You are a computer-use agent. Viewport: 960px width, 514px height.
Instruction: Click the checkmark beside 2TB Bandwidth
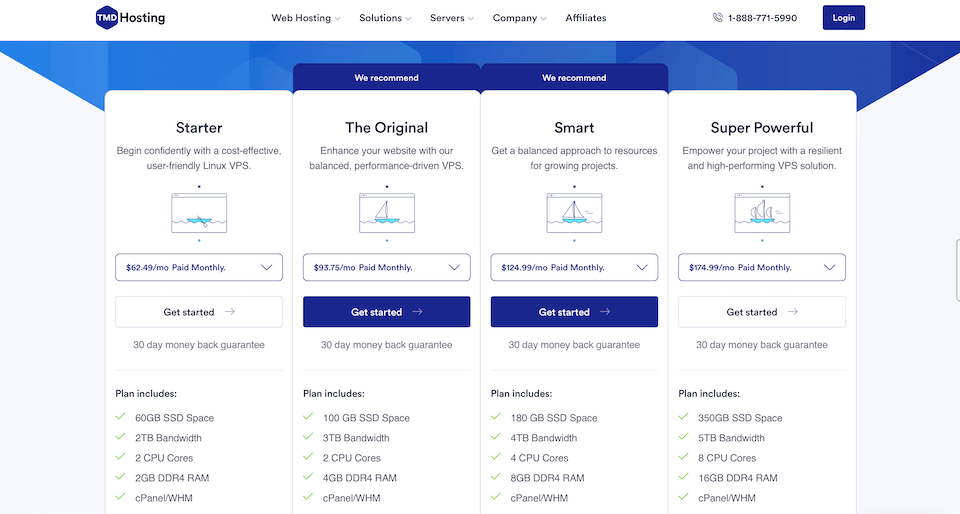pos(121,437)
